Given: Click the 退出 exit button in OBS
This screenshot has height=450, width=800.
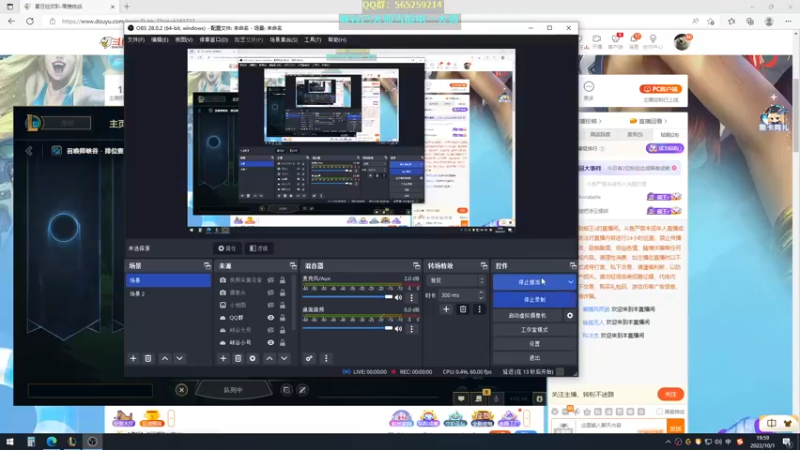Looking at the screenshot, I should tap(534, 358).
